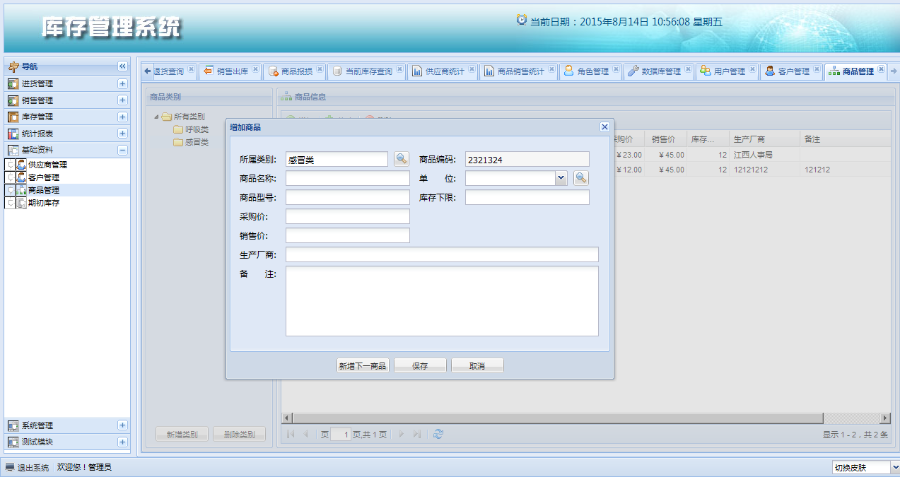Focus the 商品名称 input field
Viewport: 900px width, 477px height.
(x=347, y=179)
